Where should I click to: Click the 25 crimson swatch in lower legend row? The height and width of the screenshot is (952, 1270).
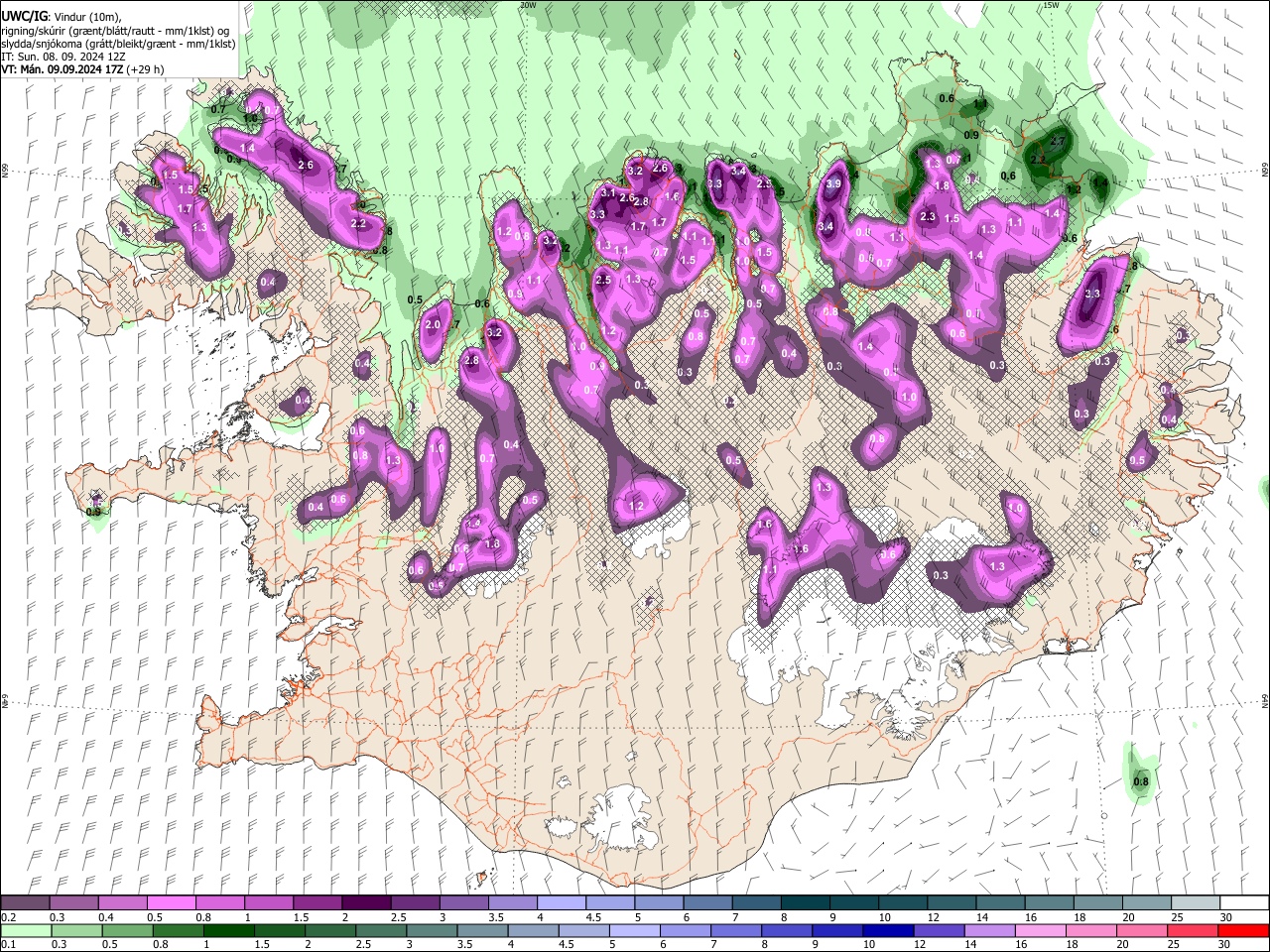tap(1192, 930)
